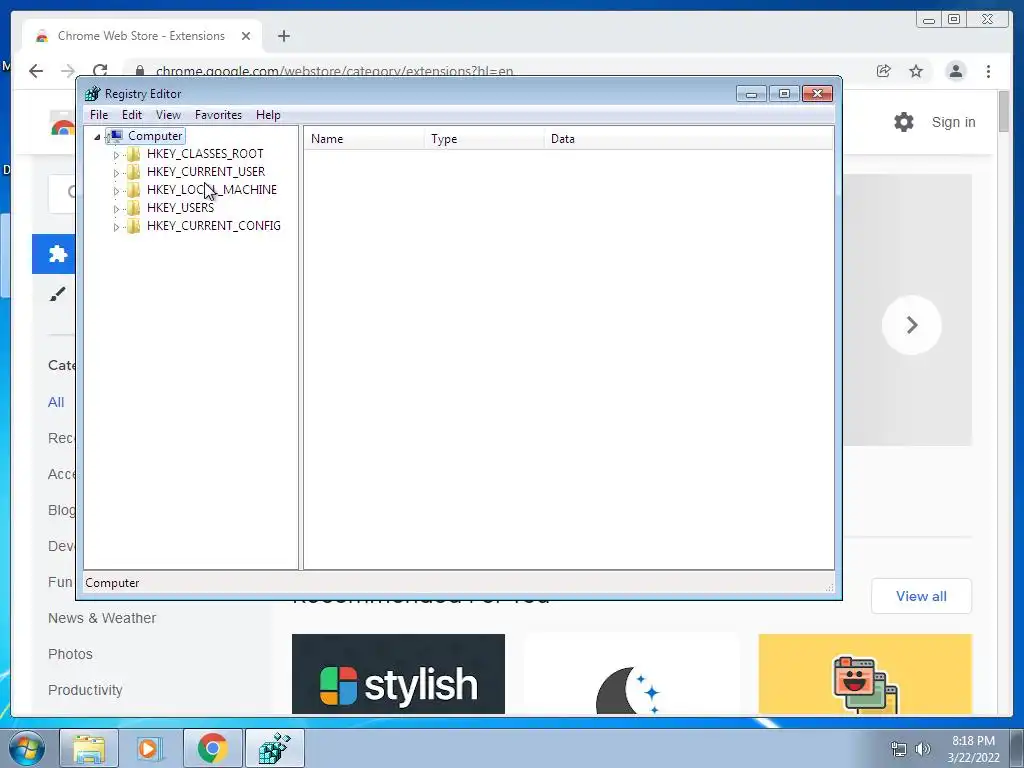Image resolution: width=1024 pixels, height=768 pixels.
Task: Expand the HKEY_USERS key
Action: click(116, 209)
